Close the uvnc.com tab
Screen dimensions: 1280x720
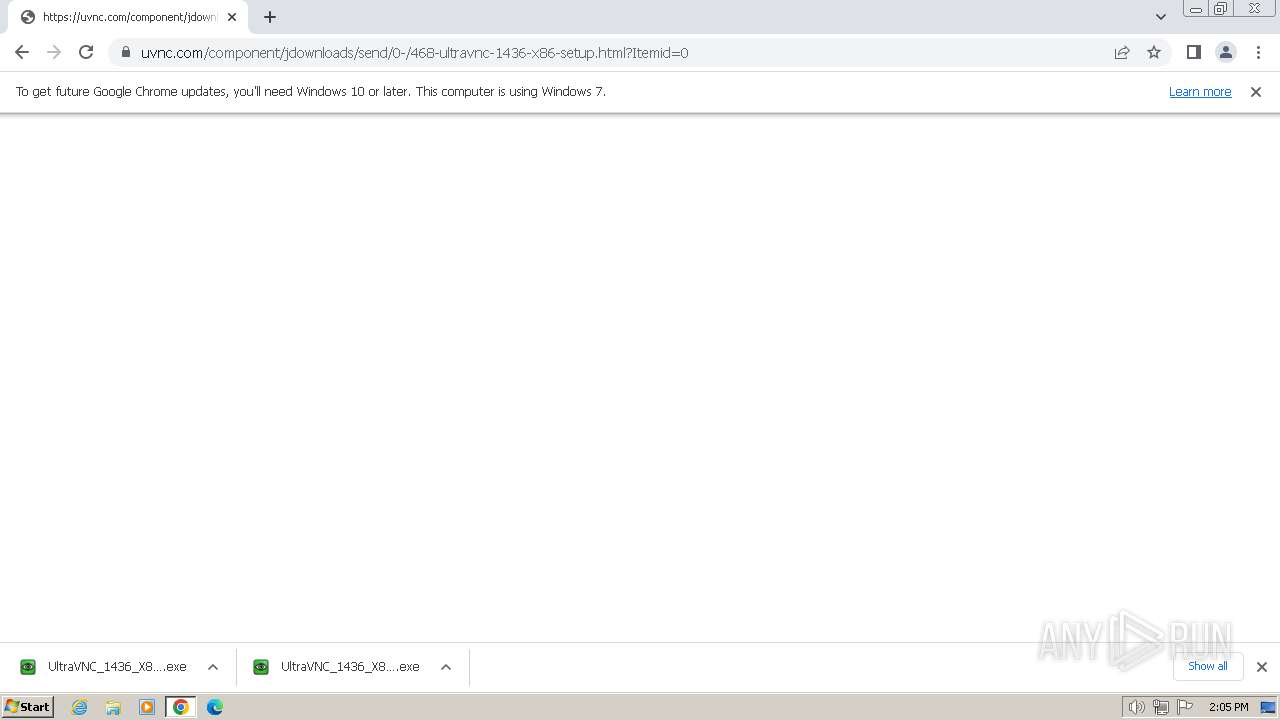click(x=232, y=17)
